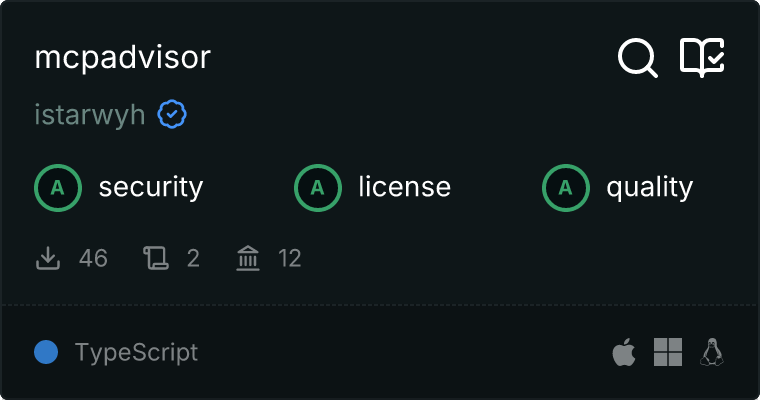Screen dimensions: 760x400
Task: Click the scroll icon beside 2
Action: (156, 258)
